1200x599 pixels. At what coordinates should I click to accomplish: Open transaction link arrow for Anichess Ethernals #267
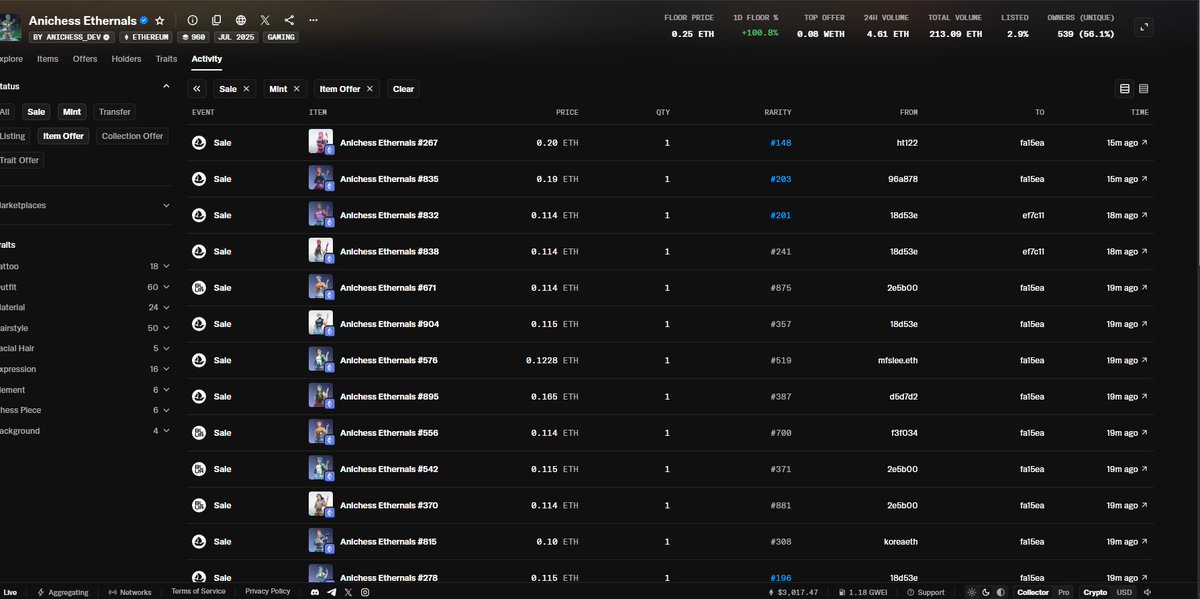point(1145,143)
